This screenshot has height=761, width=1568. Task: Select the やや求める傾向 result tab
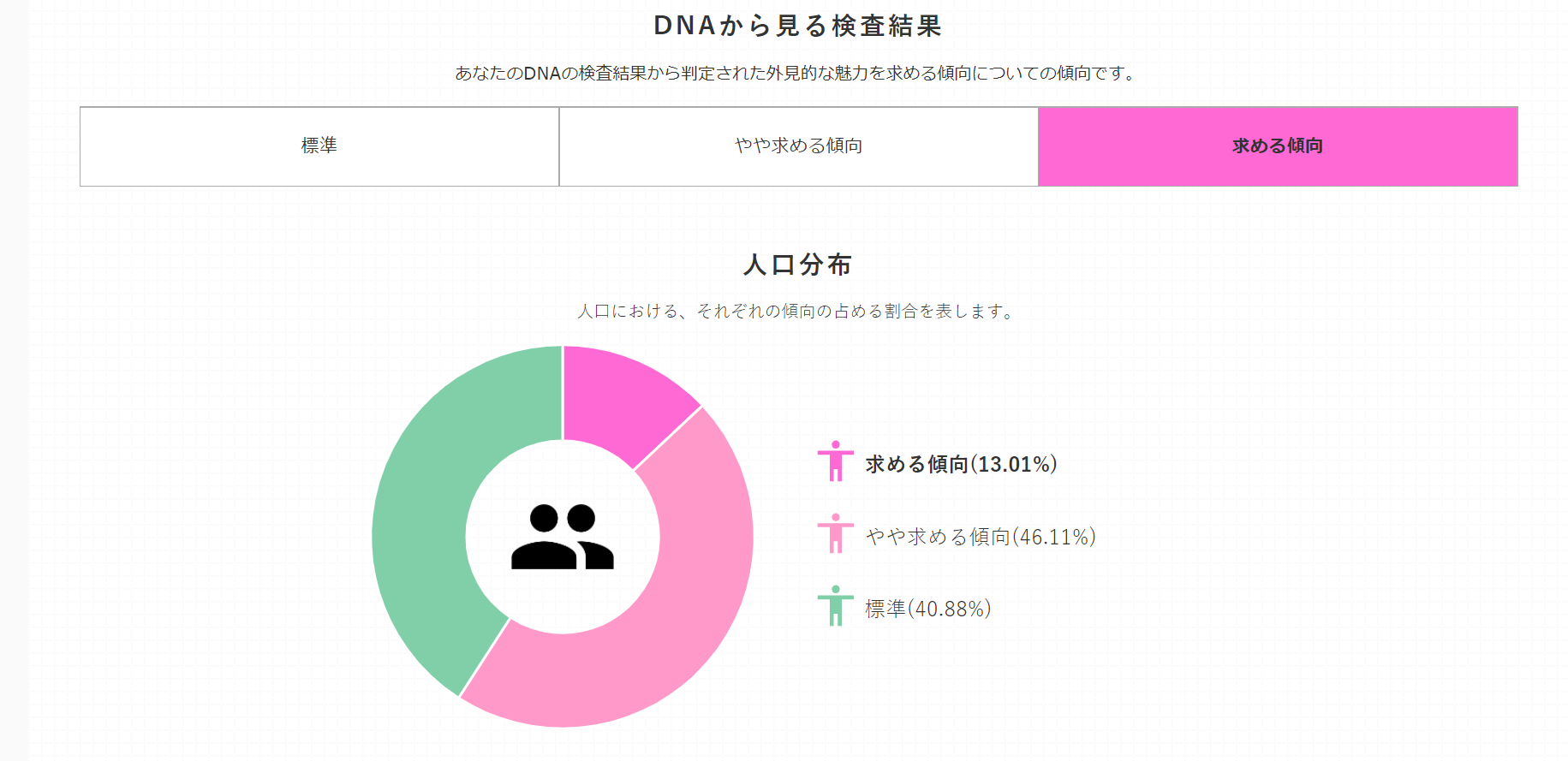pos(799,146)
